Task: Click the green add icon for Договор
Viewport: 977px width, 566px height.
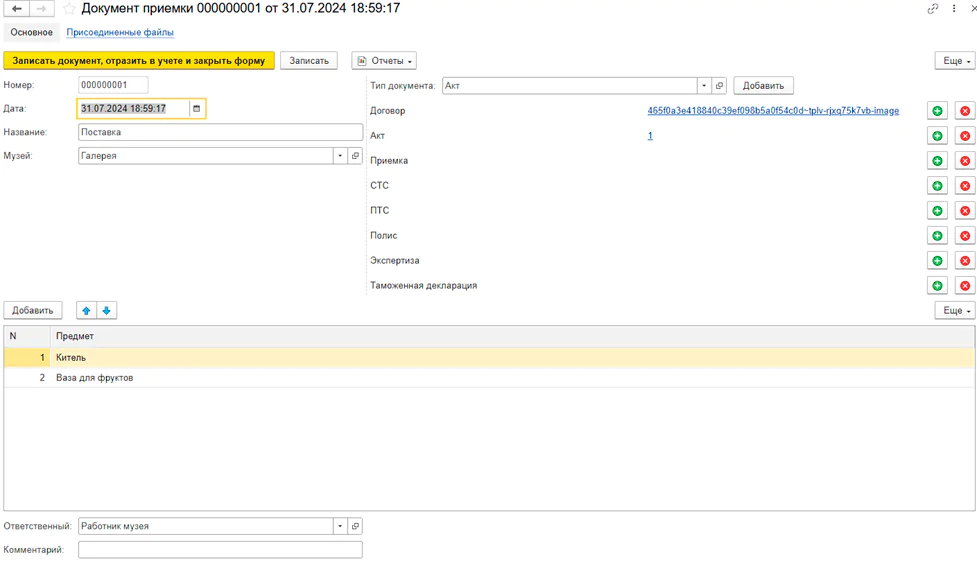Action: pos(937,111)
